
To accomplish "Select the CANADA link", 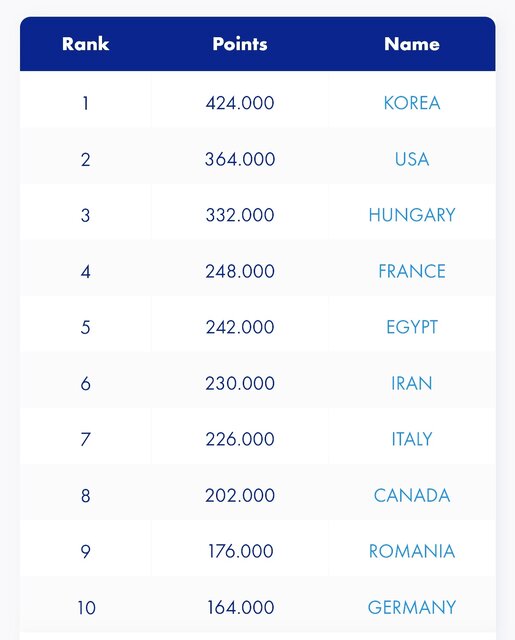I will [412, 496].
